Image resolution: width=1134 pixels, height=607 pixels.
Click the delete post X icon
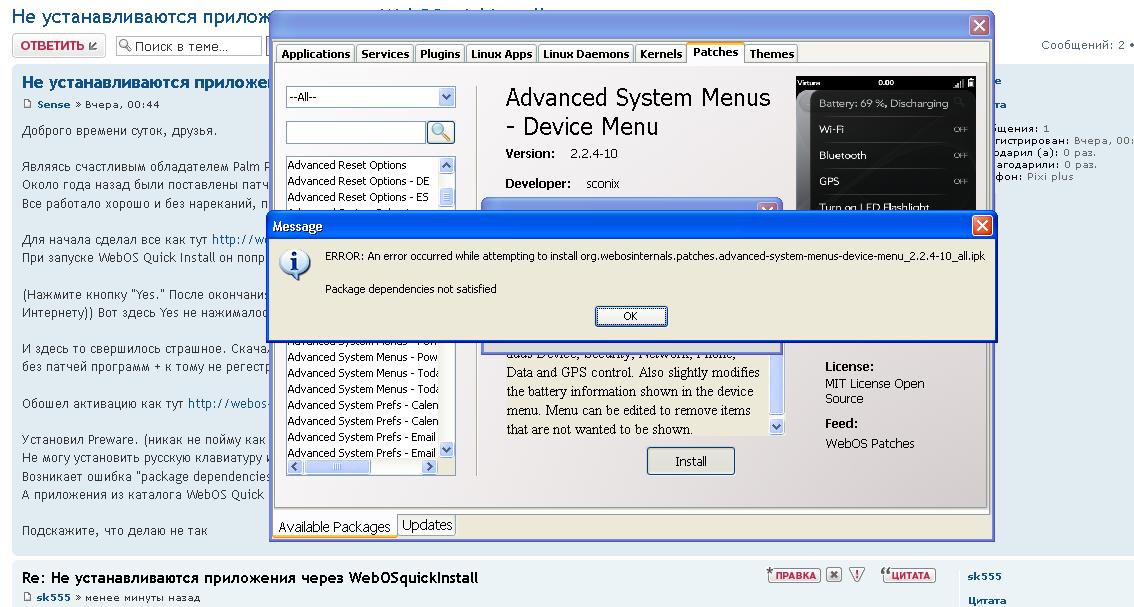[834, 575]
